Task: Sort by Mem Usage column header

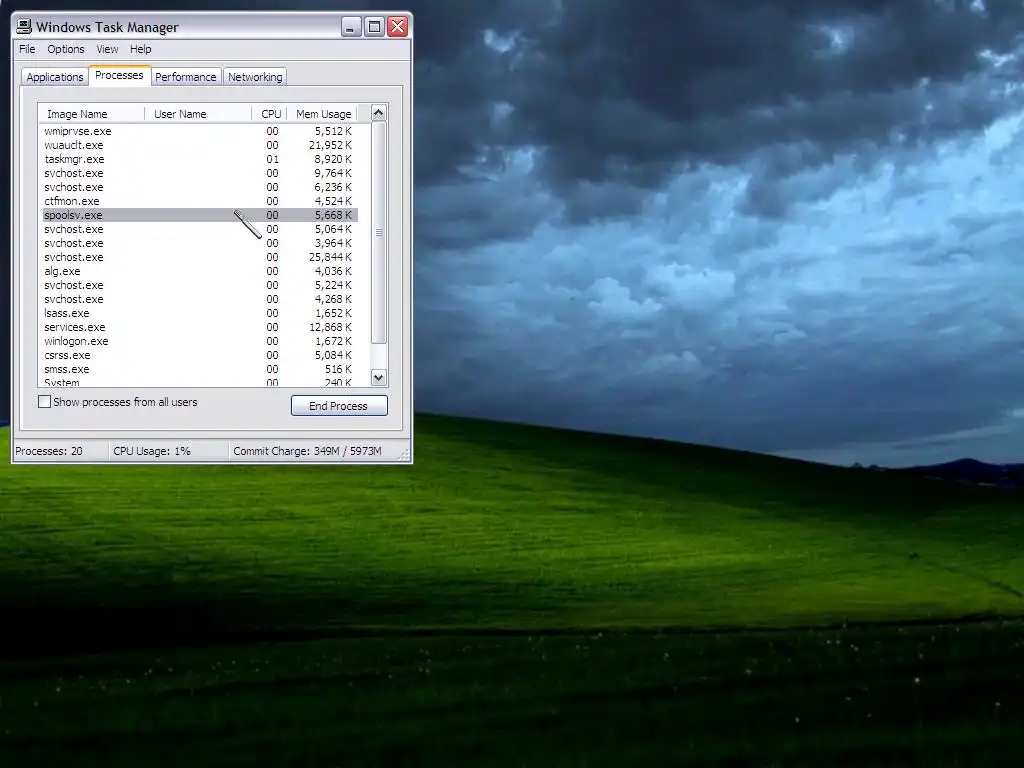Action: (x=323, y=114)
